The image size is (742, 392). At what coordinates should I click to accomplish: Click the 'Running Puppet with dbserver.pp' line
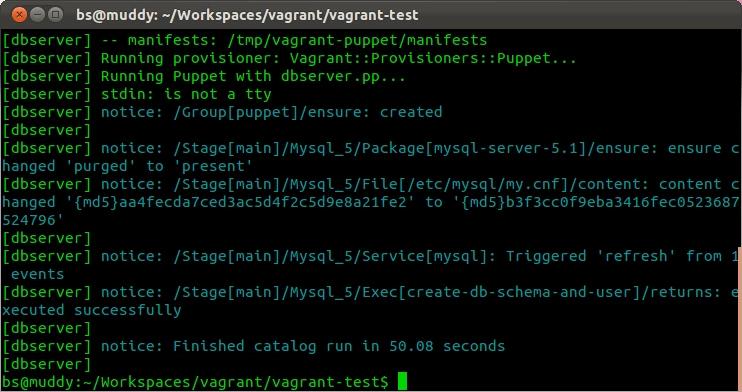click(204, 76)
